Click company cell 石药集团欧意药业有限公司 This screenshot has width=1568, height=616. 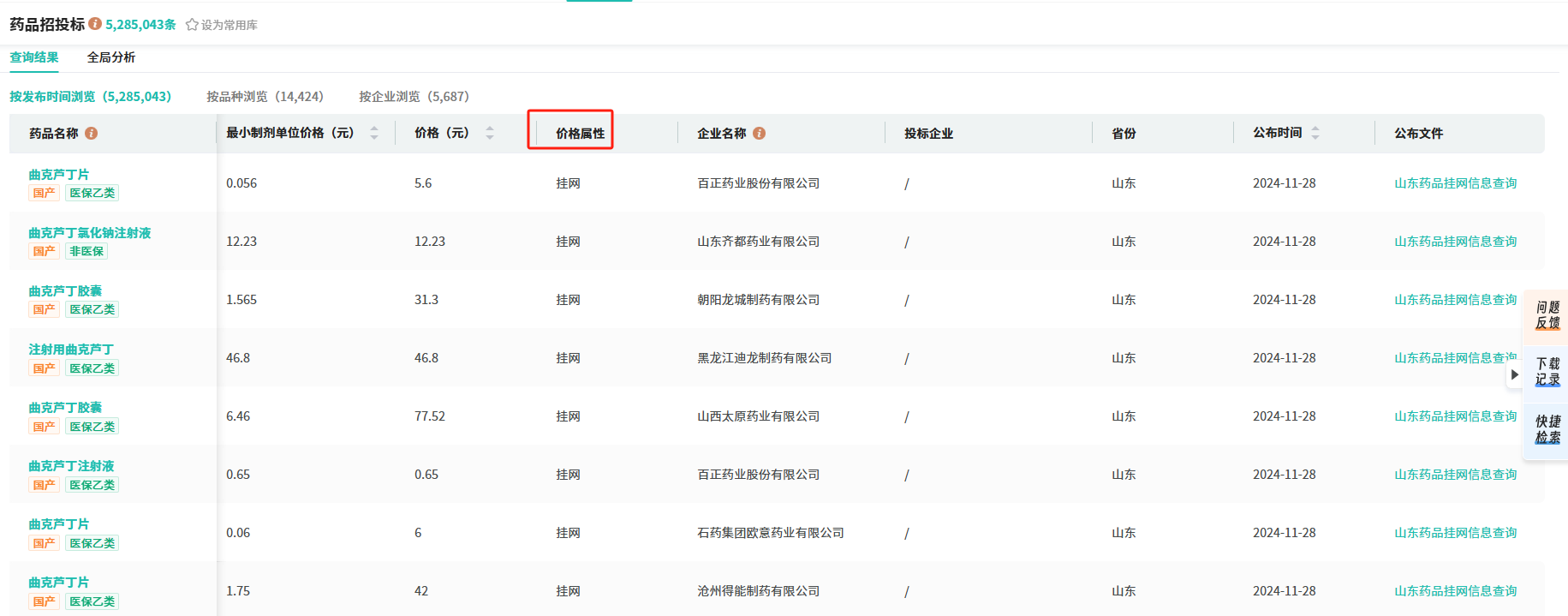click(770, 533)
